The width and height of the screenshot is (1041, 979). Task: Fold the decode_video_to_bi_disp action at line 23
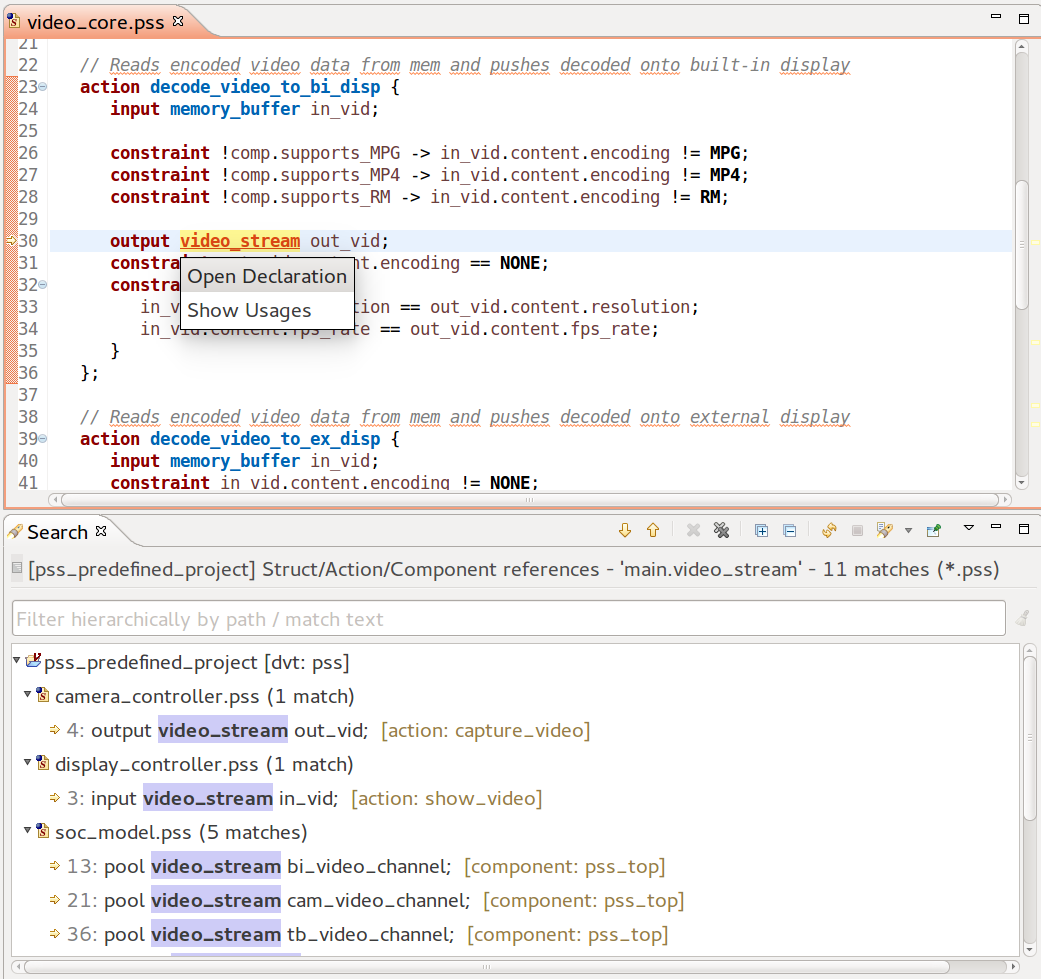point(43,87)
